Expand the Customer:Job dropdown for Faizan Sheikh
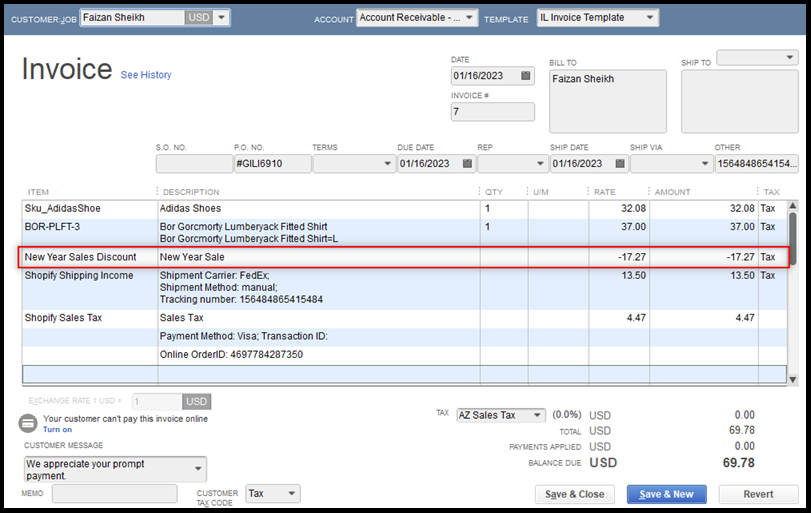This screenshot has height=513, width=811. coord(221,18)
